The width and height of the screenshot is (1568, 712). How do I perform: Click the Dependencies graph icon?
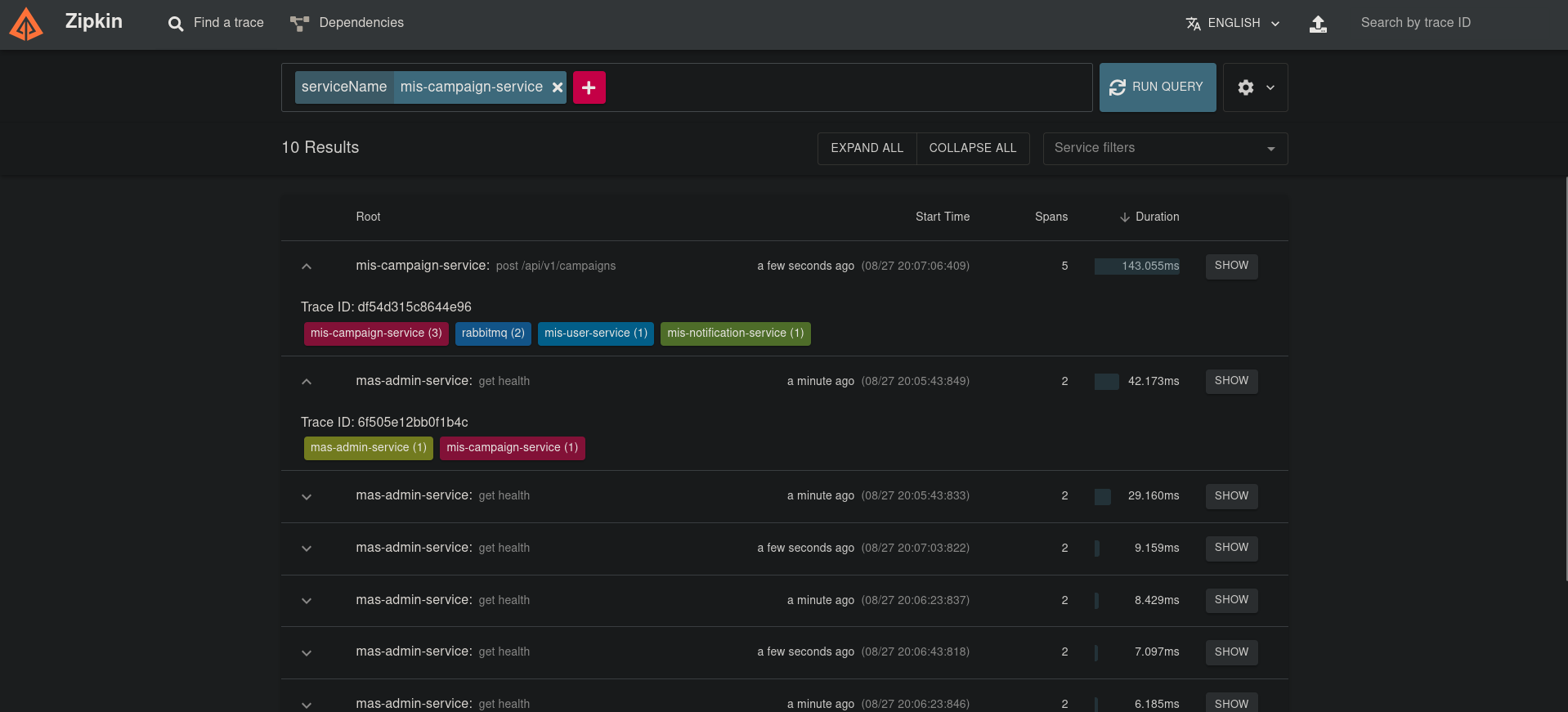(x=299, y=24)
